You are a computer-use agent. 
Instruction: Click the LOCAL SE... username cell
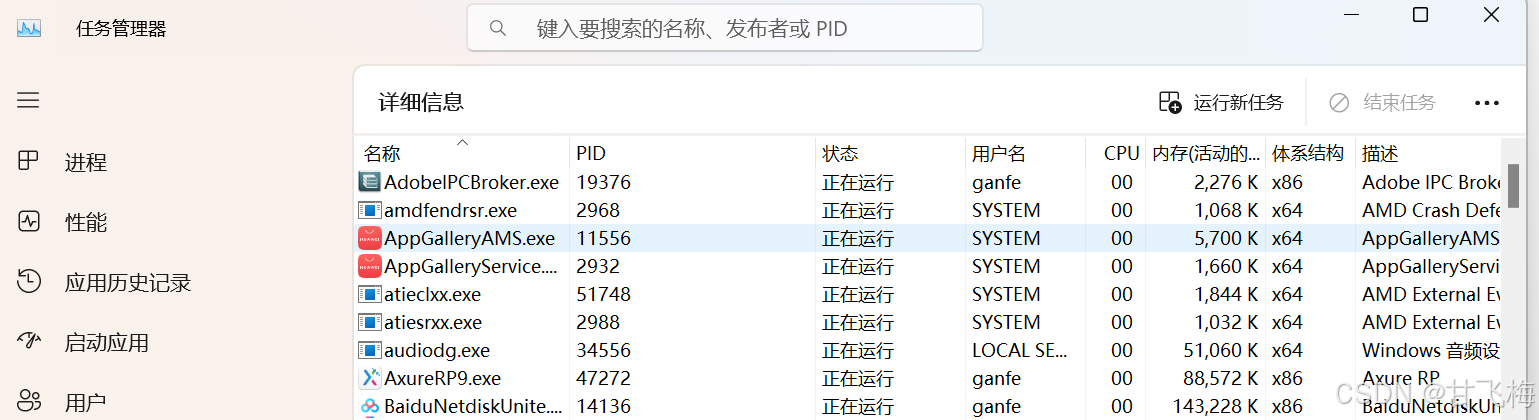coord(1020,350)
